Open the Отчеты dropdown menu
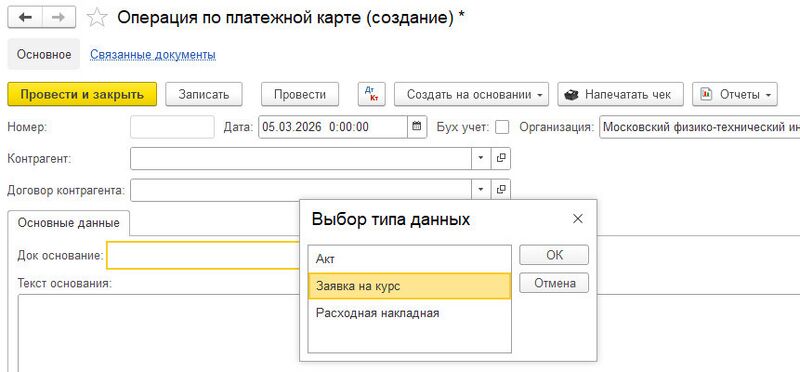Image resolution: width=800 pixels, height=372 pixels. tap(735, 94)
